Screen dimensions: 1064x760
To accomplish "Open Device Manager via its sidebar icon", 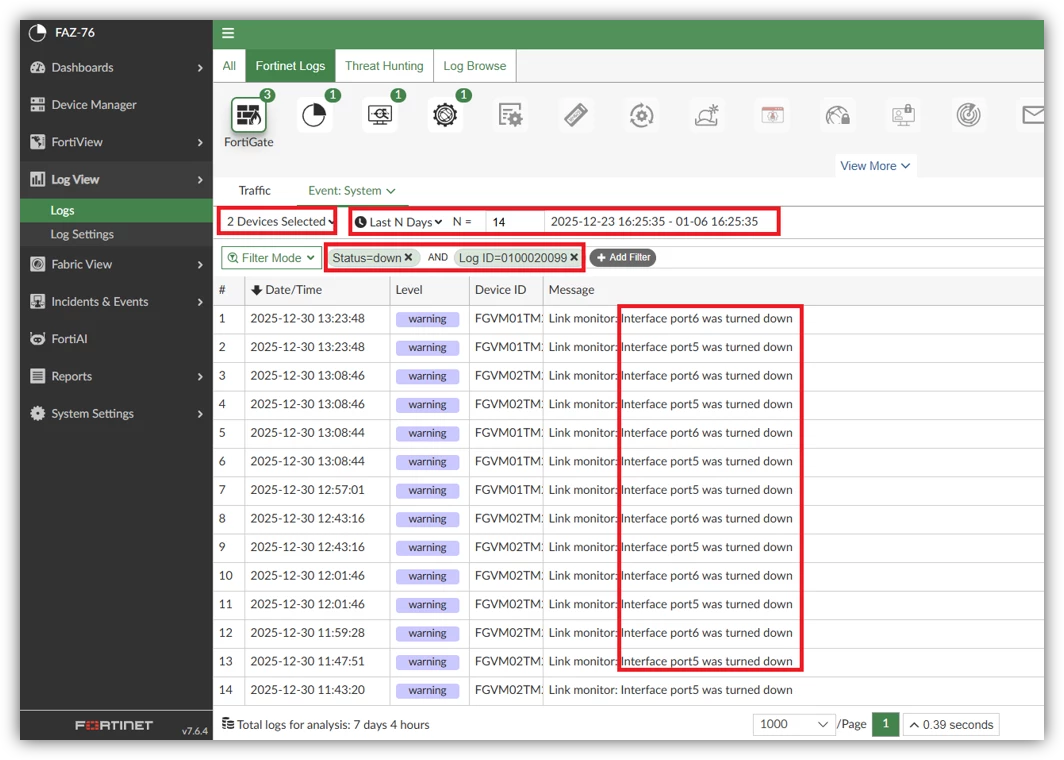I will point(38,104).
